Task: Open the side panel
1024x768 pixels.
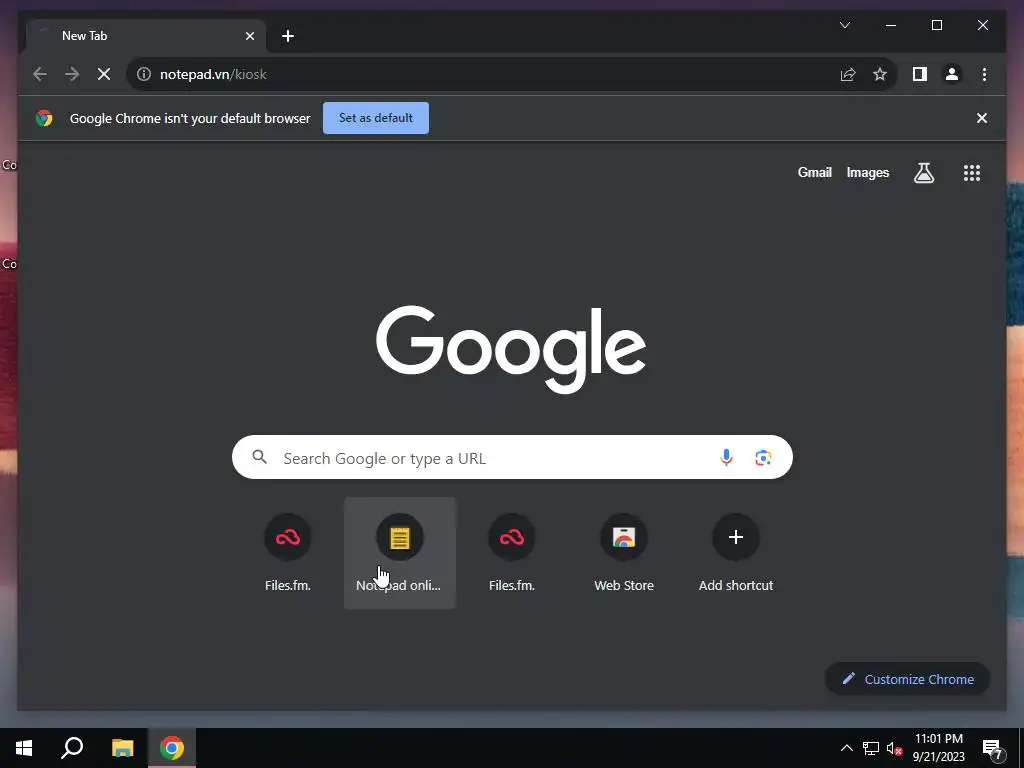Action: (x=920, y=74)
